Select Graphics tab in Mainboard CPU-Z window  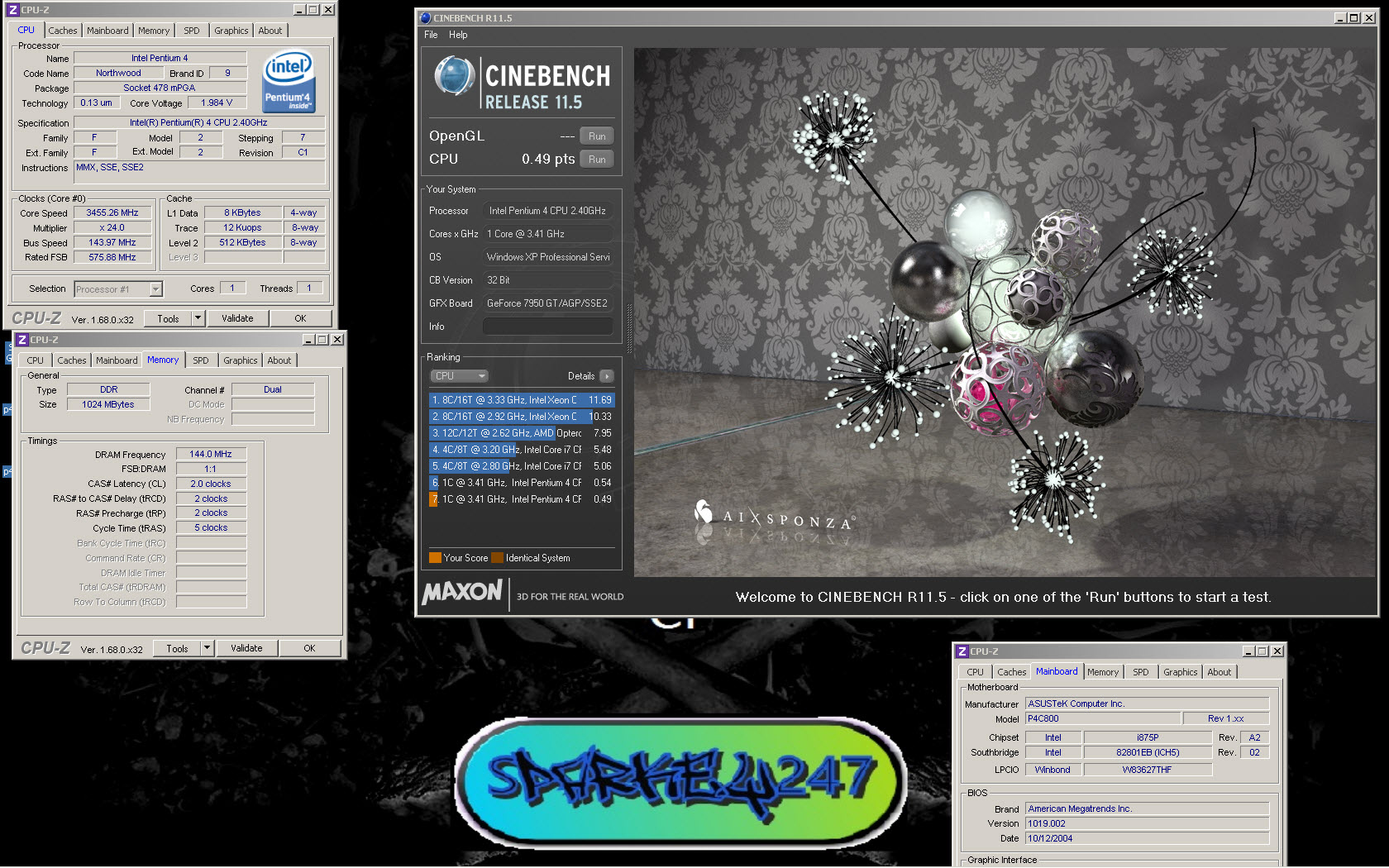click(x=1181, y=672)
